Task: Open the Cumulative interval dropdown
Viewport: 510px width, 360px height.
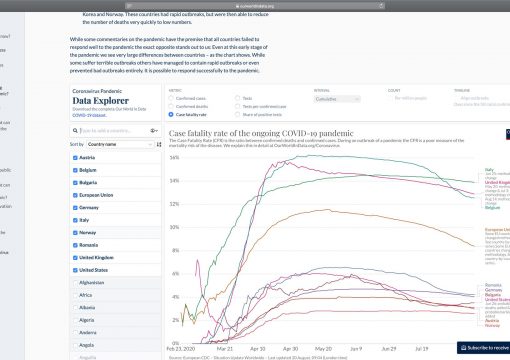Action: 337,99
